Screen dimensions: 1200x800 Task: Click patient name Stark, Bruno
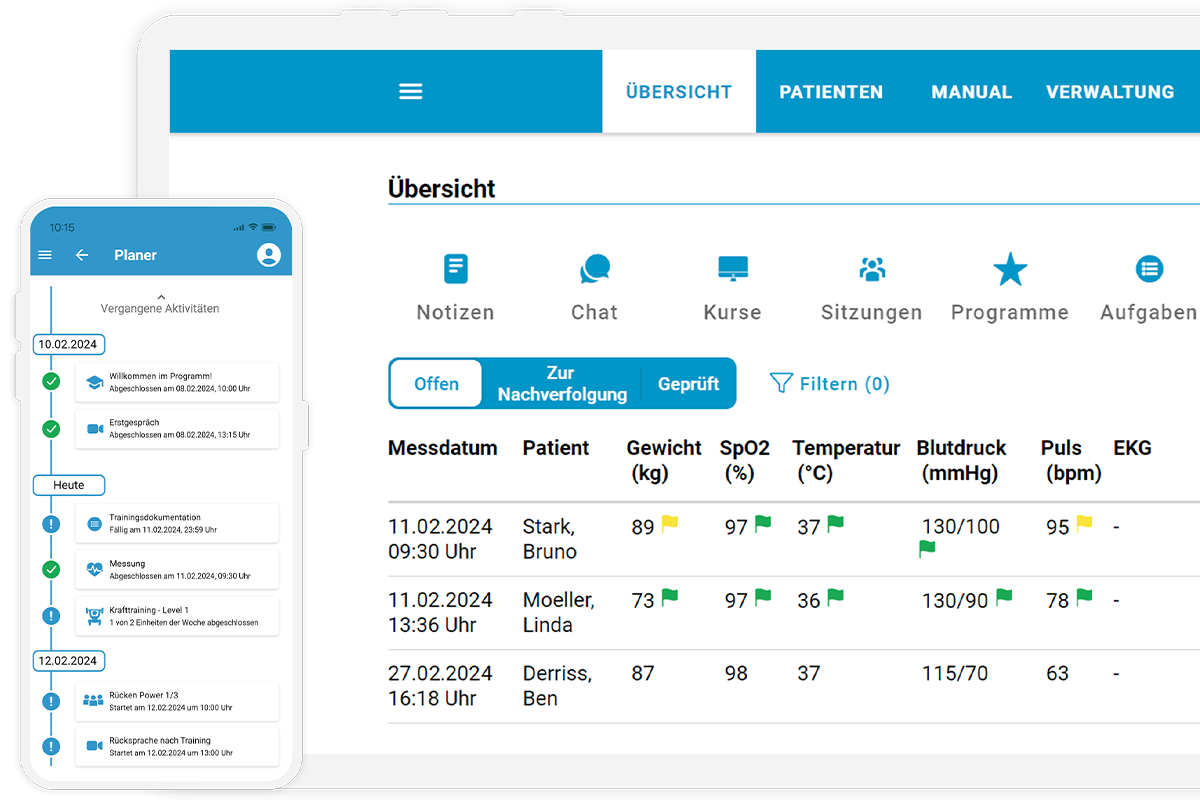[x=550, y=539]
